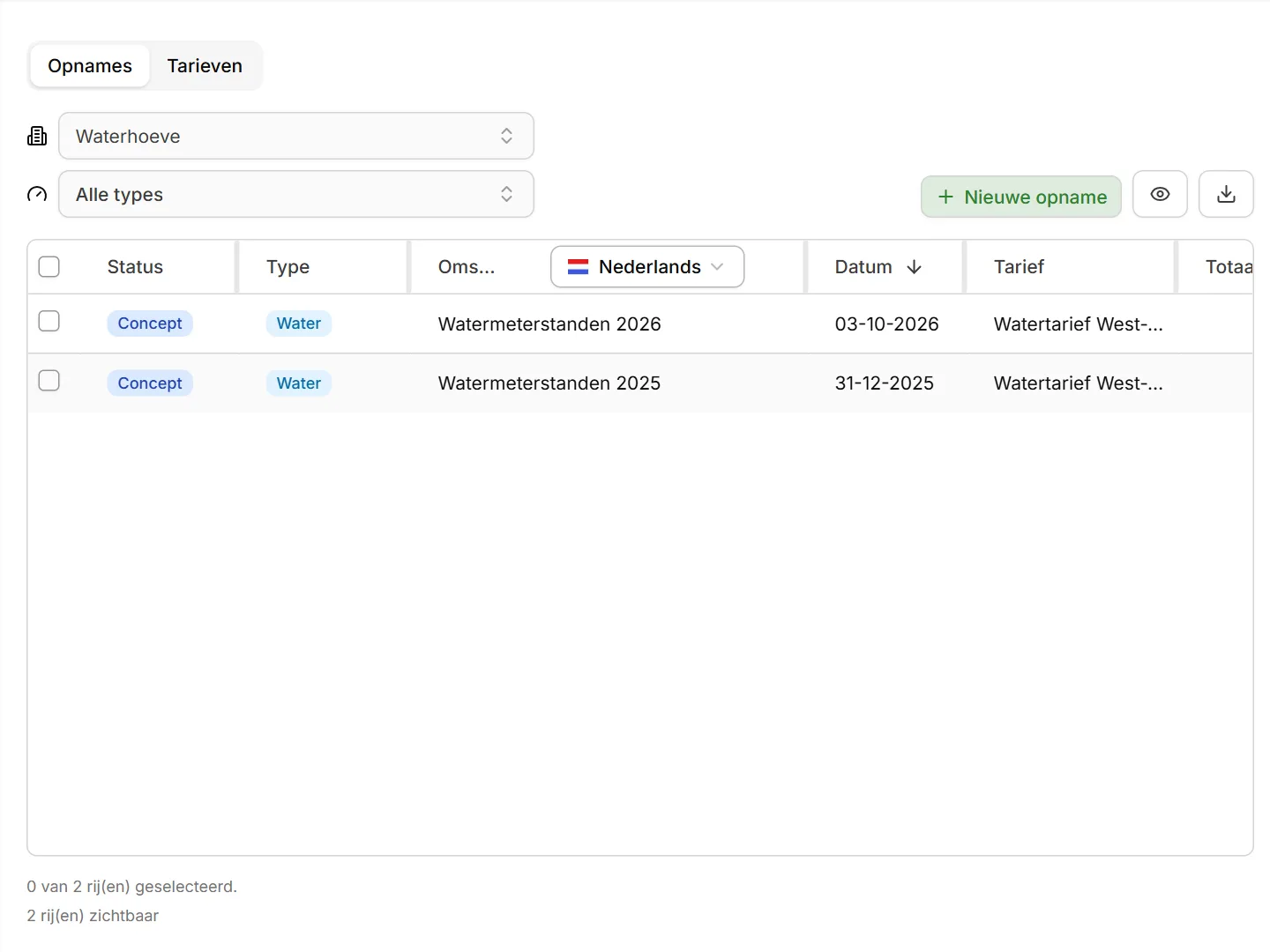
Task: Open the Alle types filter dropdown
Action: pyautogui.click(x=296, y=194)
